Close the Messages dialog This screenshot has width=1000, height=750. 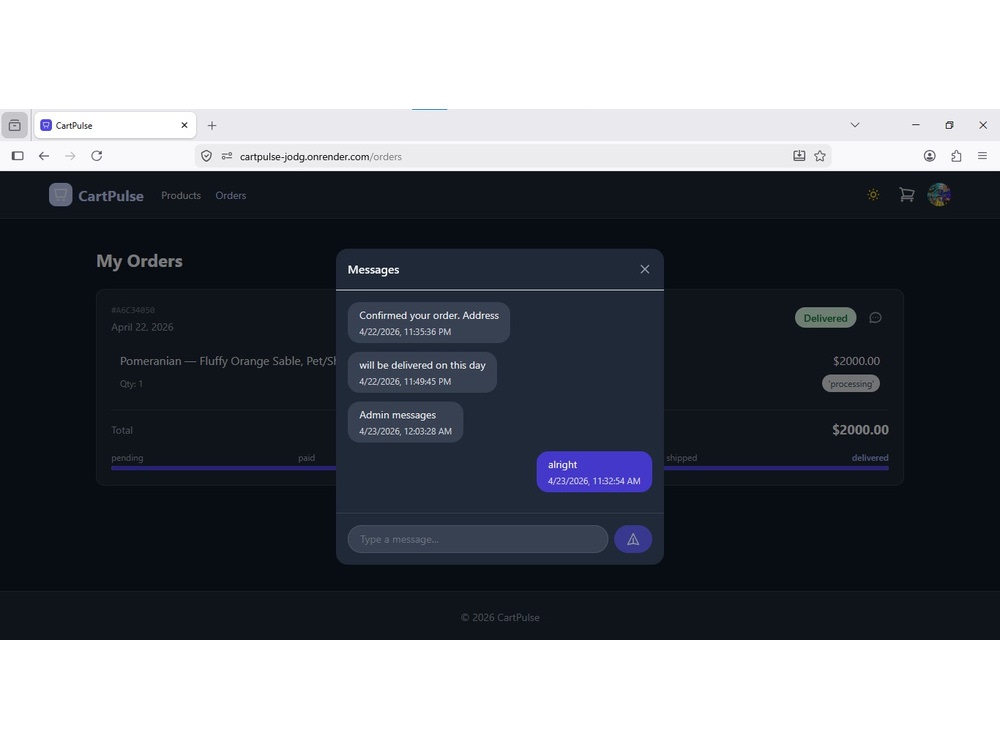(x=645, y=269)
